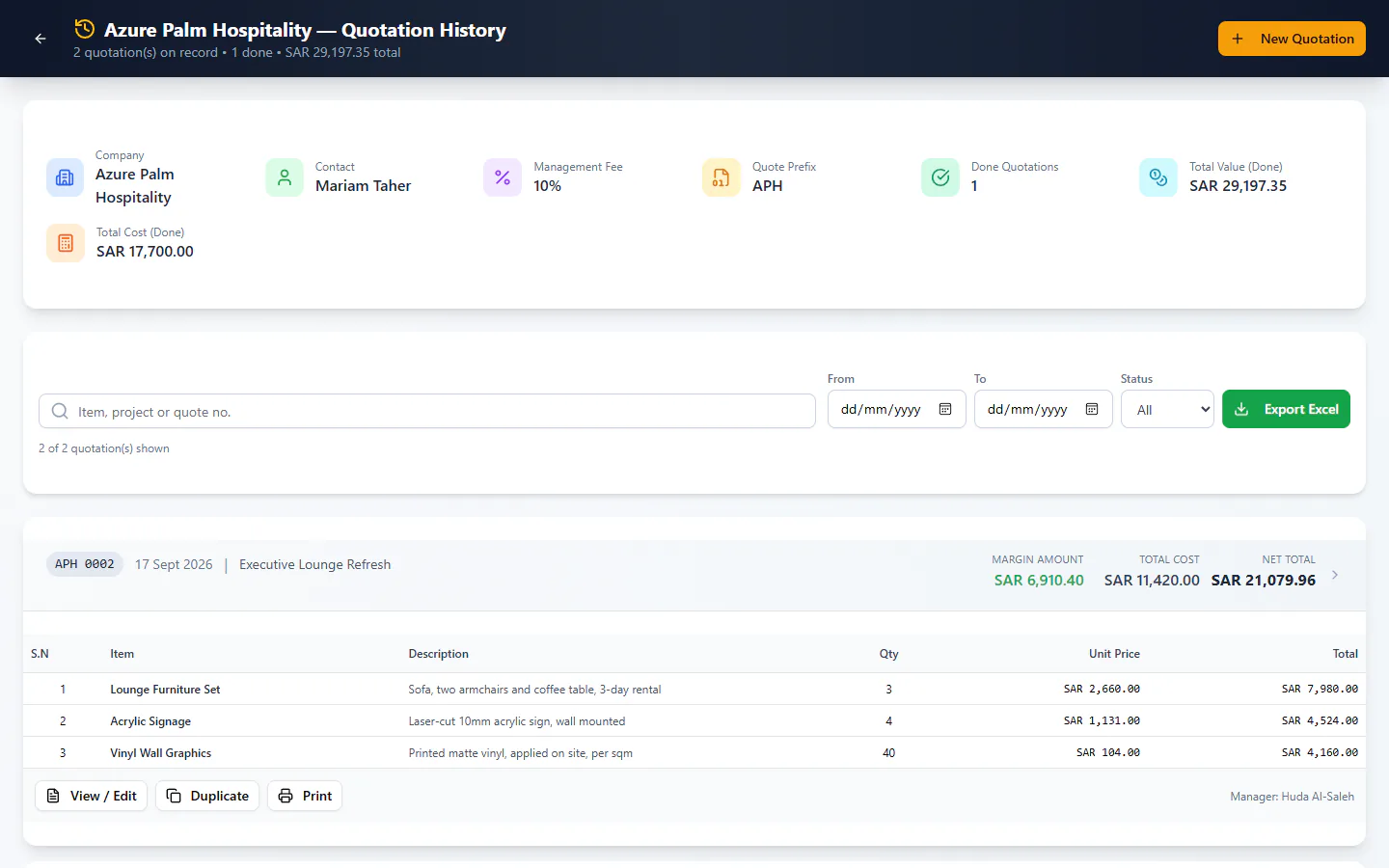Click the New Quotation button
1389x868 pixels.
click(x=1292, y=39)
